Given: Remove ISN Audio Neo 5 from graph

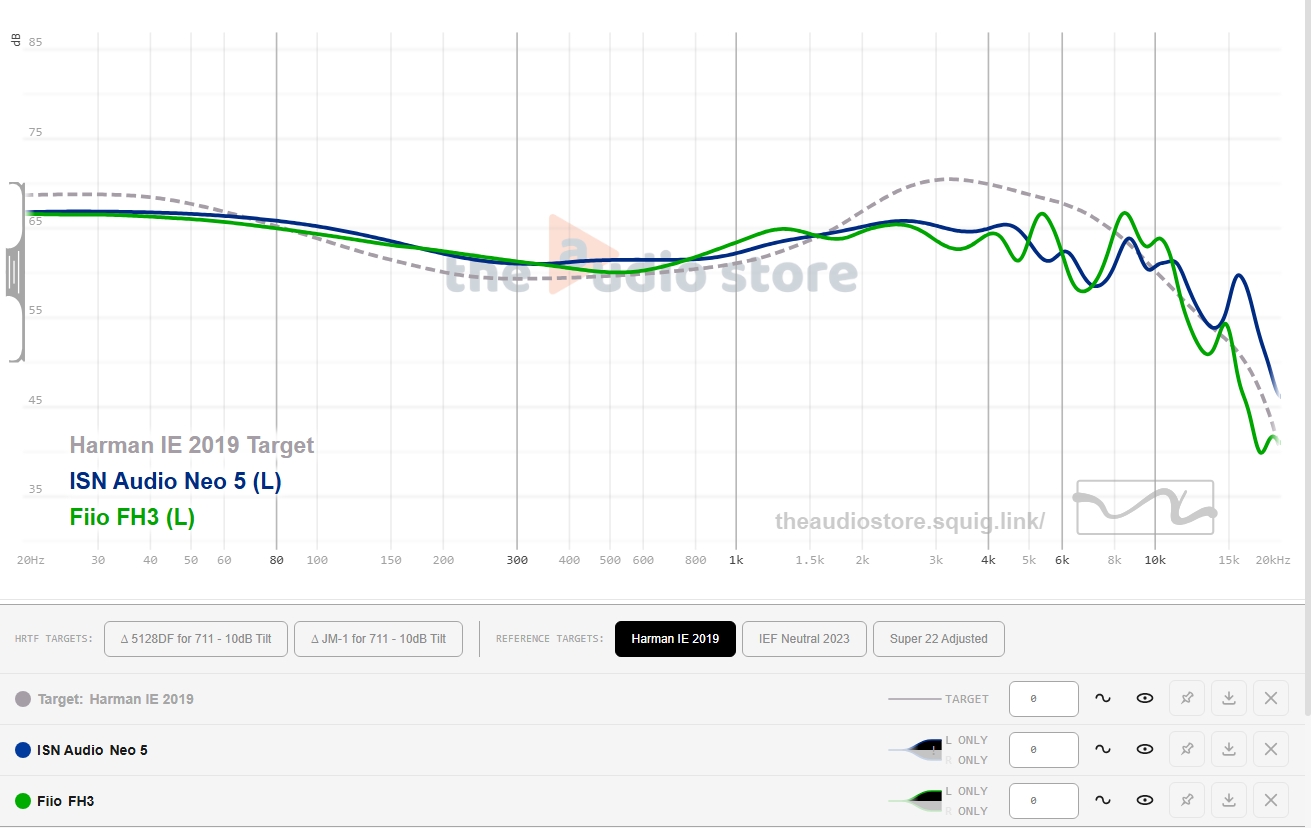Looking at the screenshot, I should pyautogui.click(x=1271, y=749).
